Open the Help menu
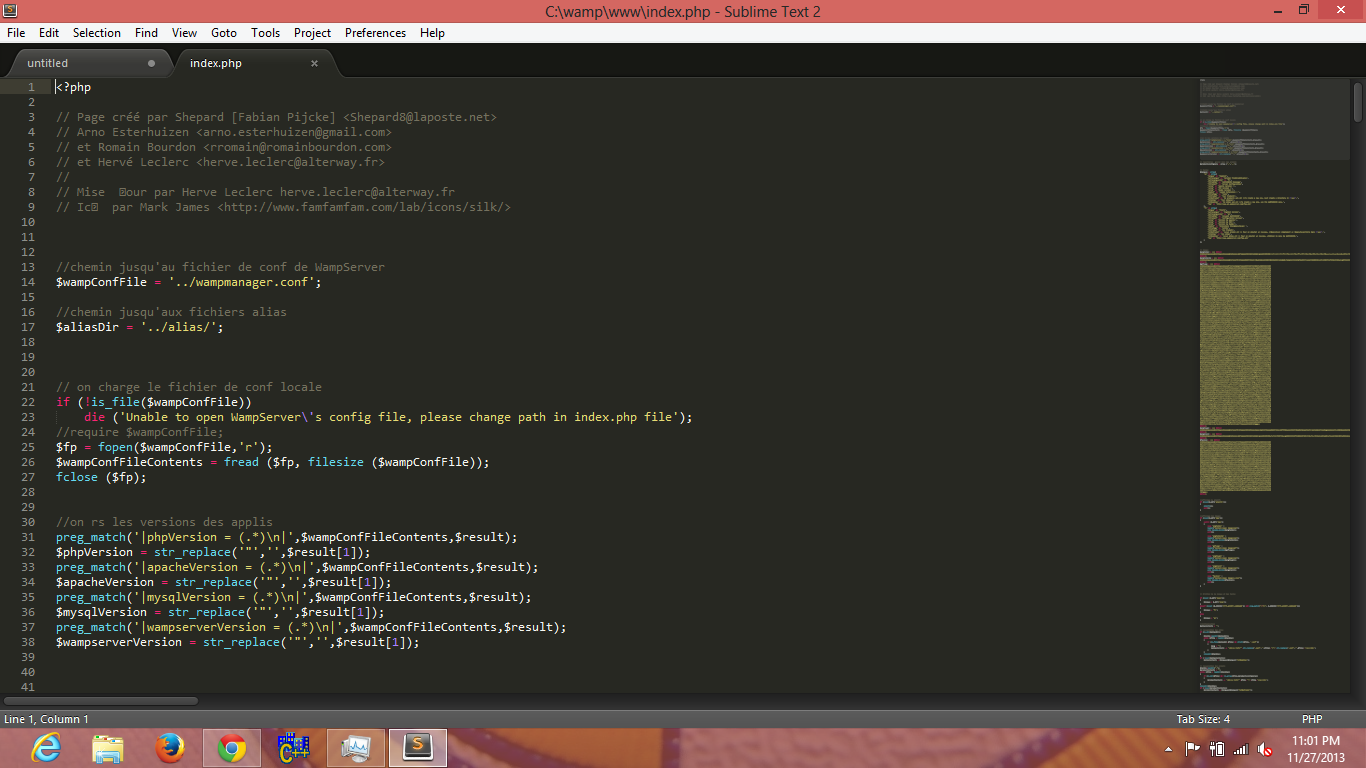Screen dimensions: 1366x768 tap(432, 33)
